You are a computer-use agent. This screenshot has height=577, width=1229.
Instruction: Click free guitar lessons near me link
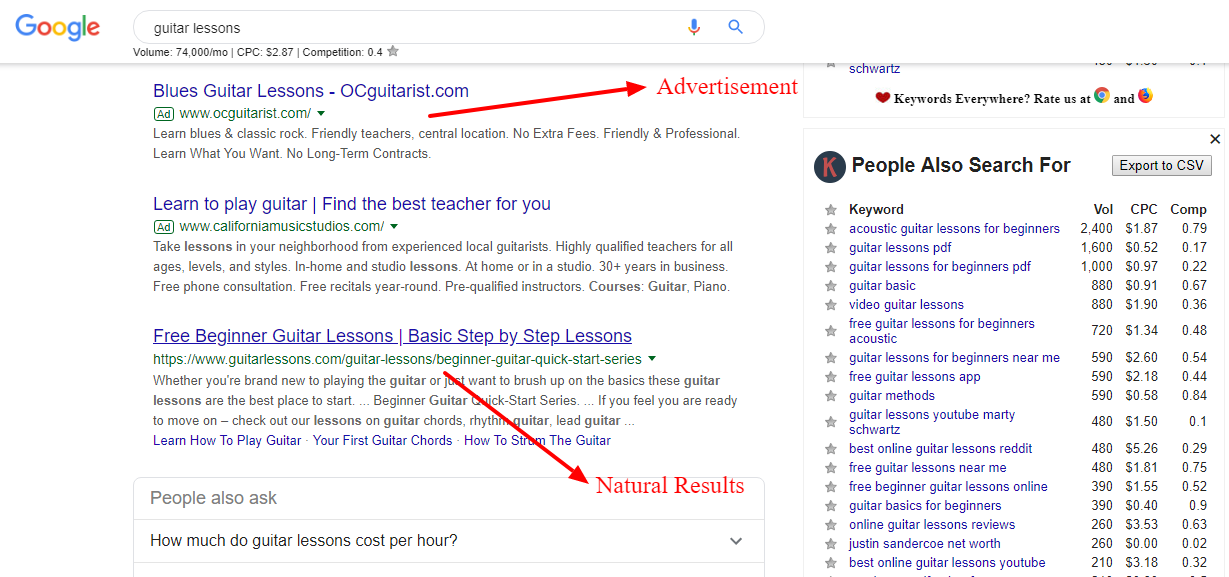928,468
